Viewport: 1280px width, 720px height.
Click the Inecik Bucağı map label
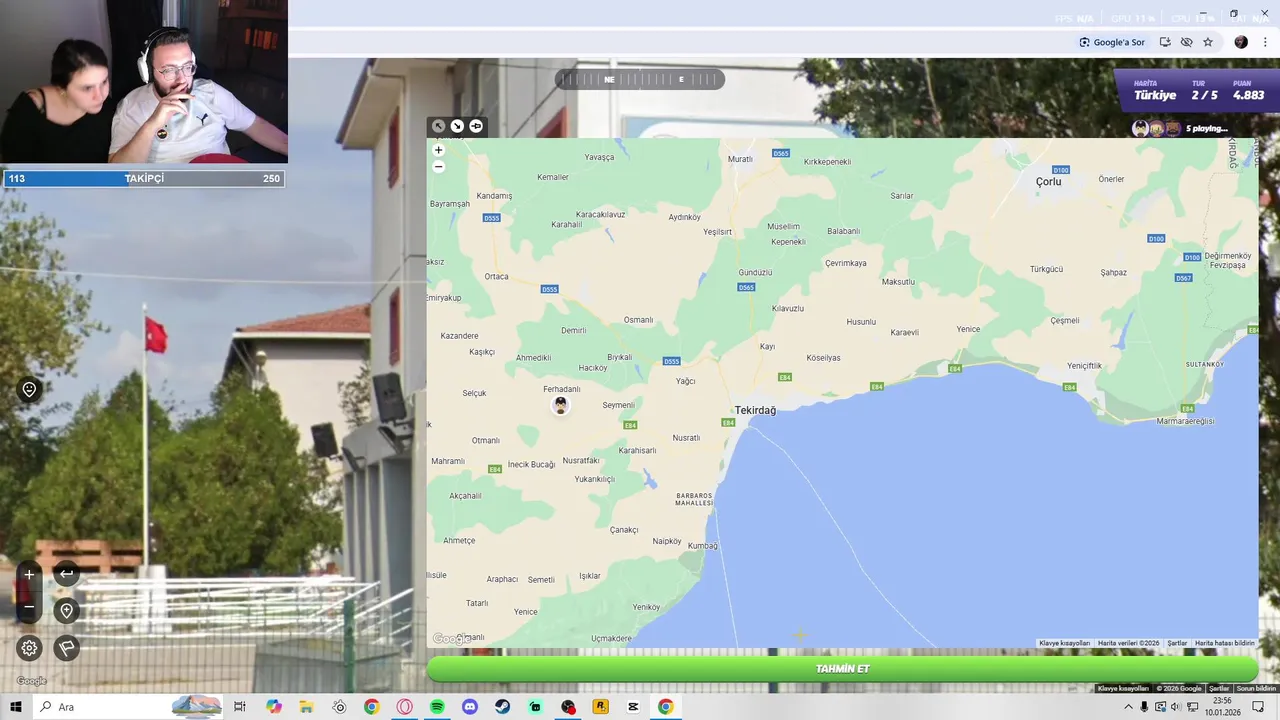(531, 464)
